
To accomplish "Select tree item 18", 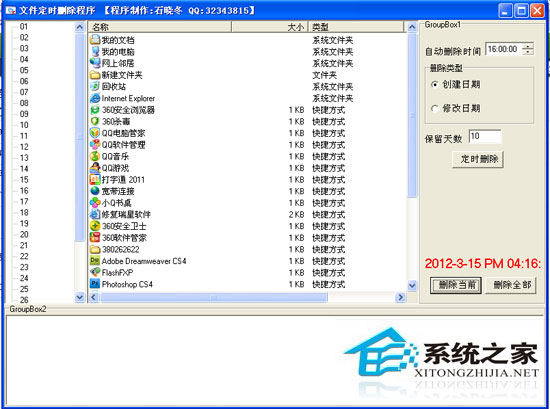I will (24, 213).
